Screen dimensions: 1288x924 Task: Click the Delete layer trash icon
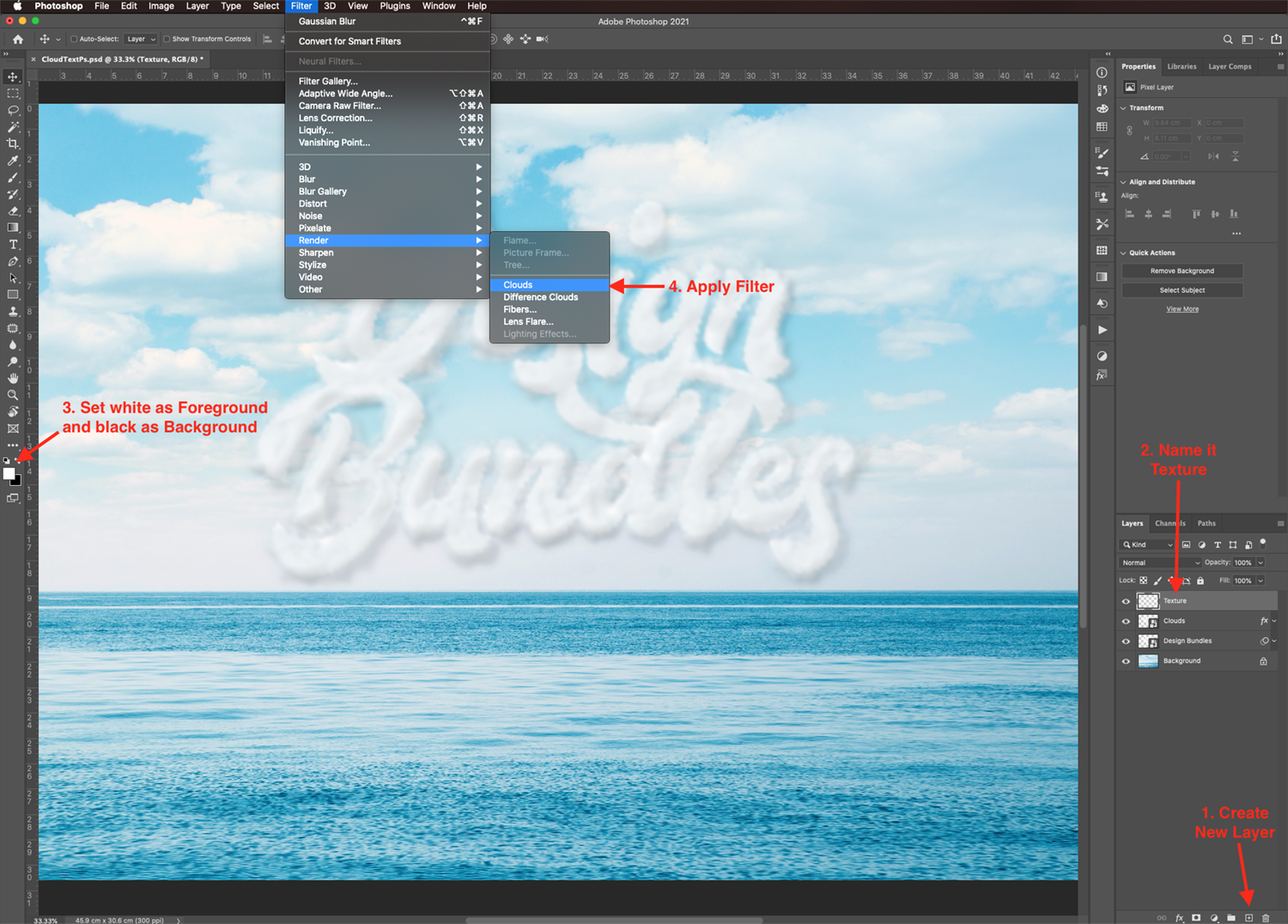coord(1266,918)
